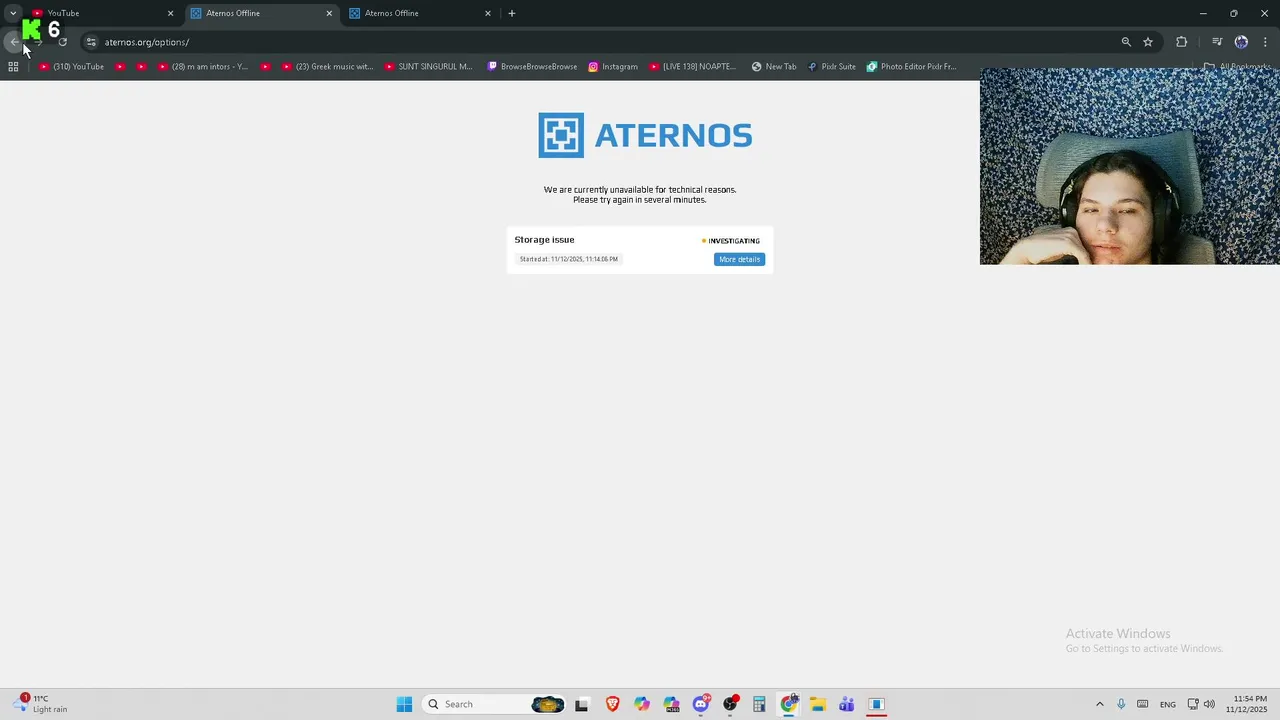Open a new tab with plus button

[512, 13]
